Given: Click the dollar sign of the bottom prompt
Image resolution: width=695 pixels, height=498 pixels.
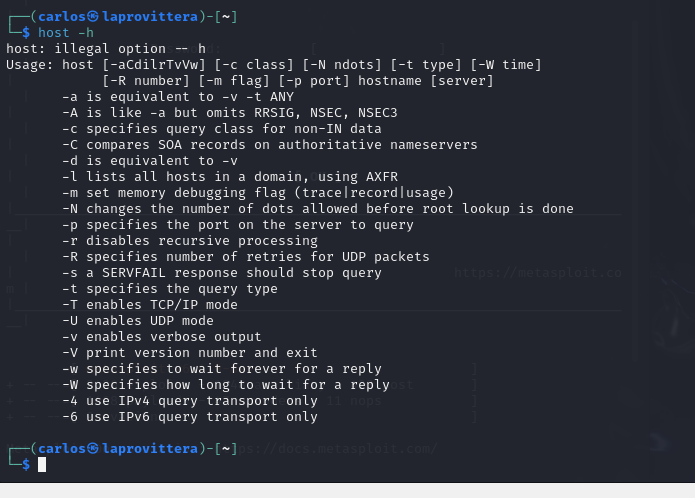Looking at the screenshot, I should 26,464.
